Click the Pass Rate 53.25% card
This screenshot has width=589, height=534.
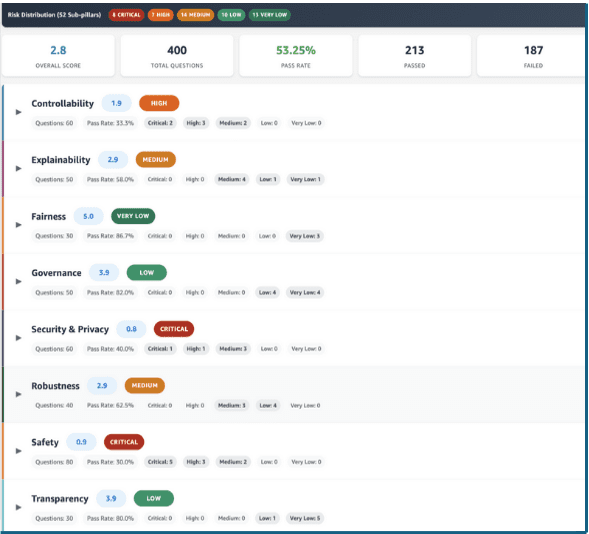[x=296, y=56]
